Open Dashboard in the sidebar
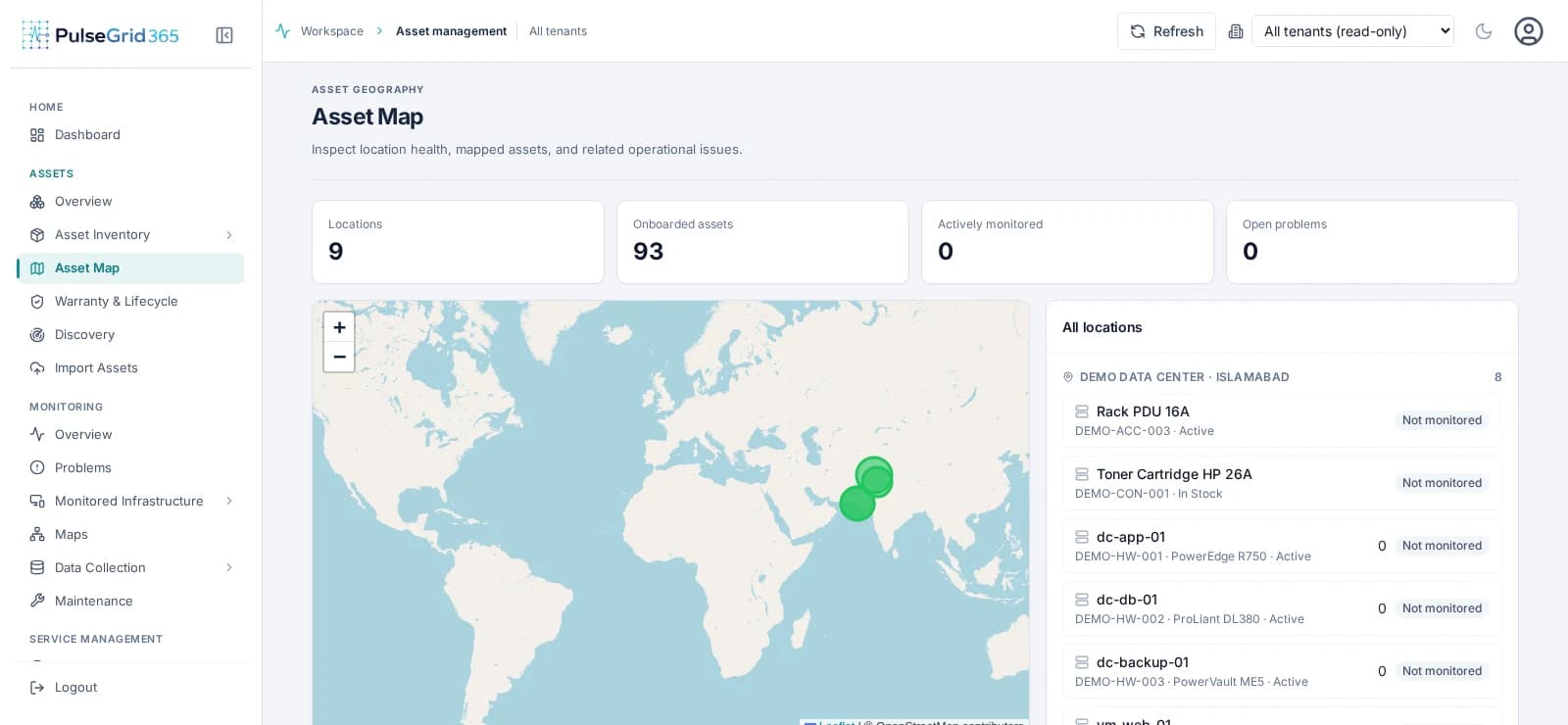1568x725 pixels. point(130,135)
